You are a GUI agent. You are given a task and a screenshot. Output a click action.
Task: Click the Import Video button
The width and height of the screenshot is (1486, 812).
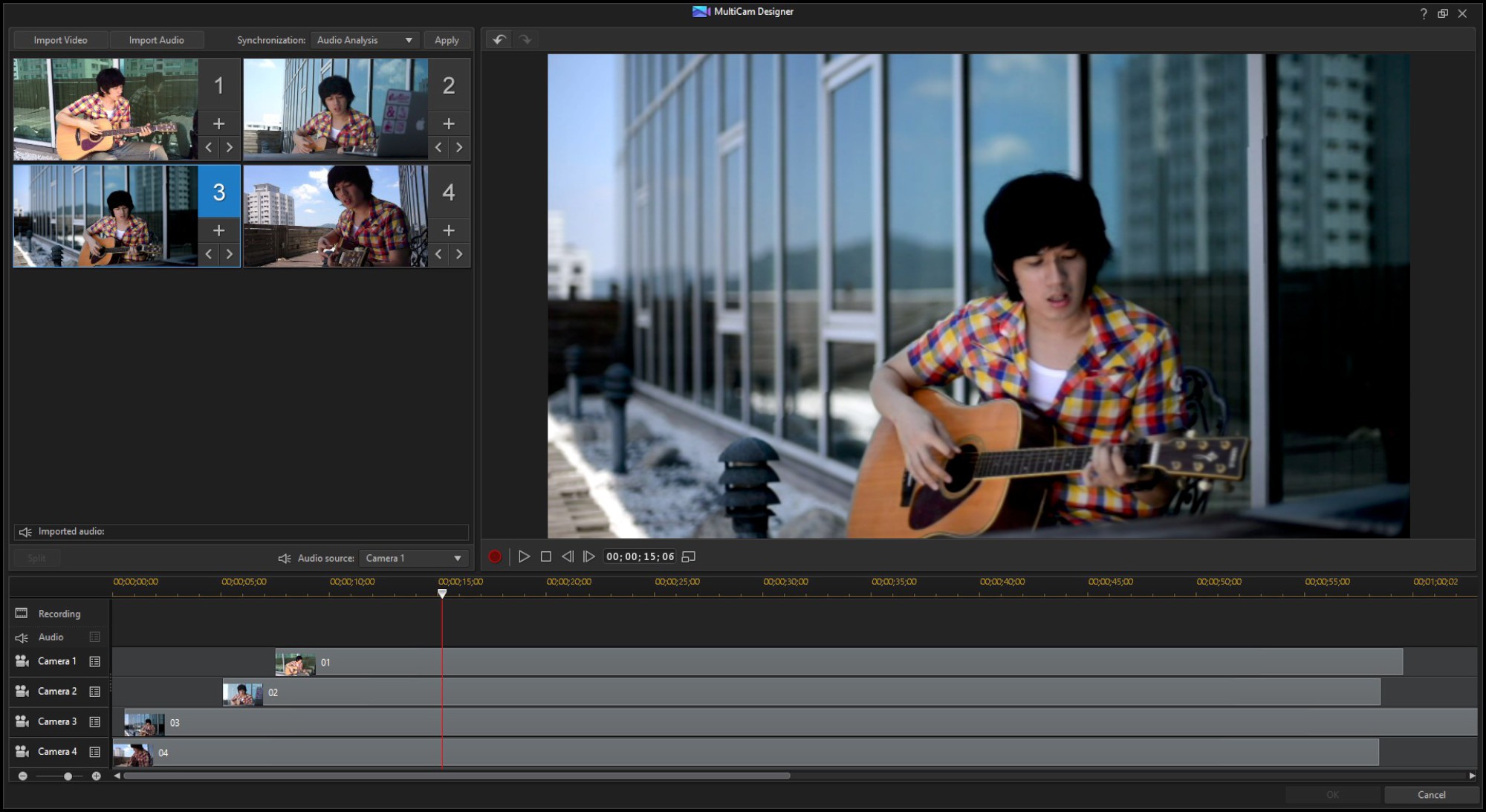coord(60,40)
